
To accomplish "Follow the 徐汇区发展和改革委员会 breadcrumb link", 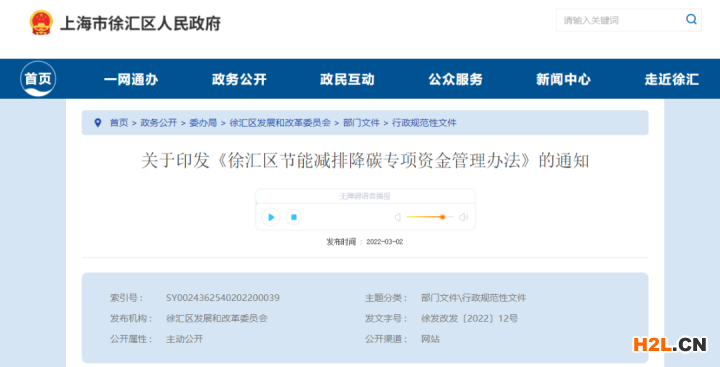I will 280,123.
